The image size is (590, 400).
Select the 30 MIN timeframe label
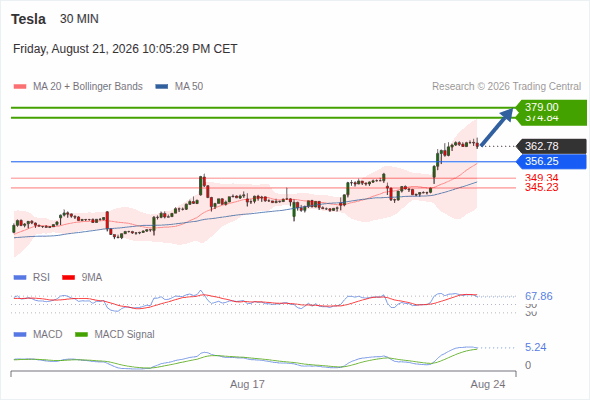point(79,19)
